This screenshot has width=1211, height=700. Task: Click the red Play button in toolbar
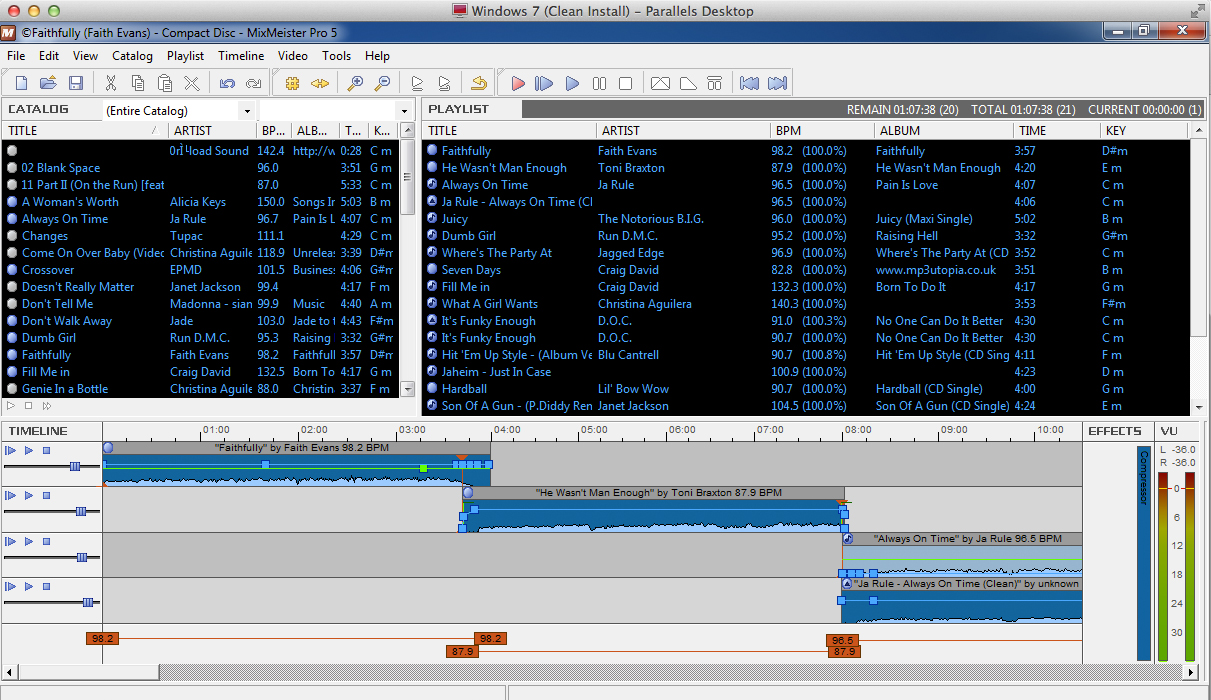(518, 83)
